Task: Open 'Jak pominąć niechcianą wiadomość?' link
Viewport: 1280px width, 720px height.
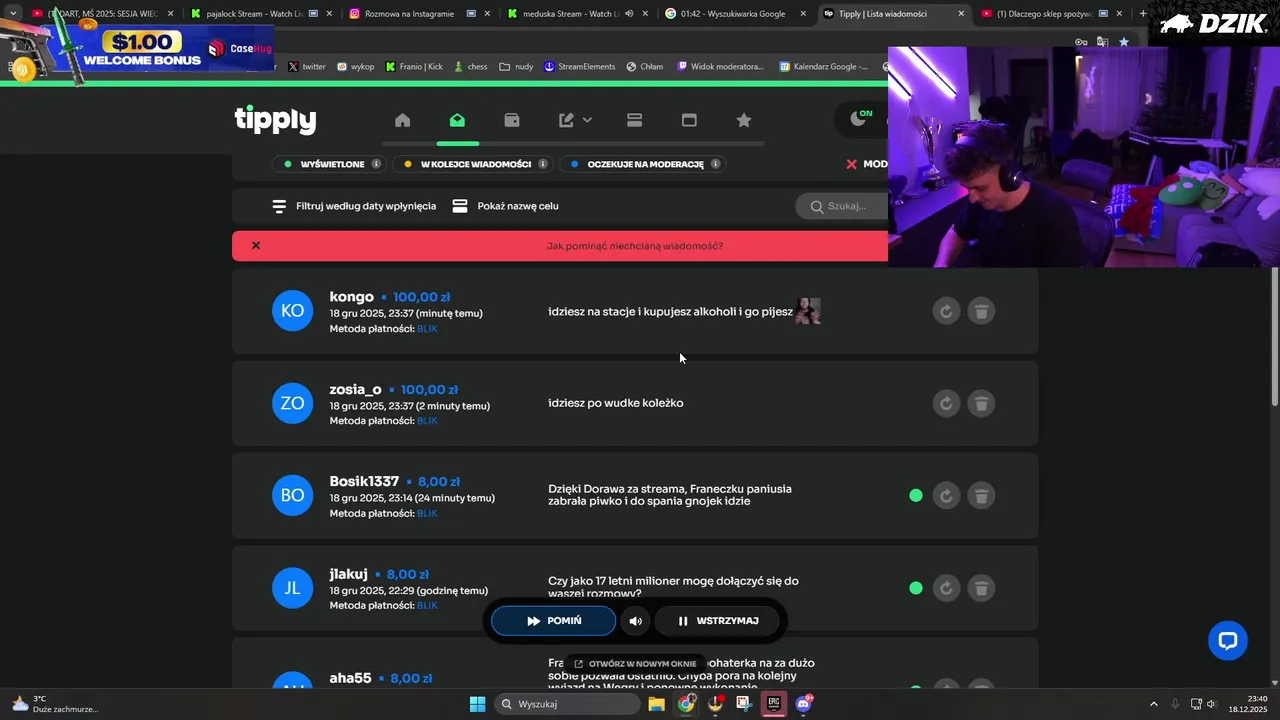Action: point(635,246)
